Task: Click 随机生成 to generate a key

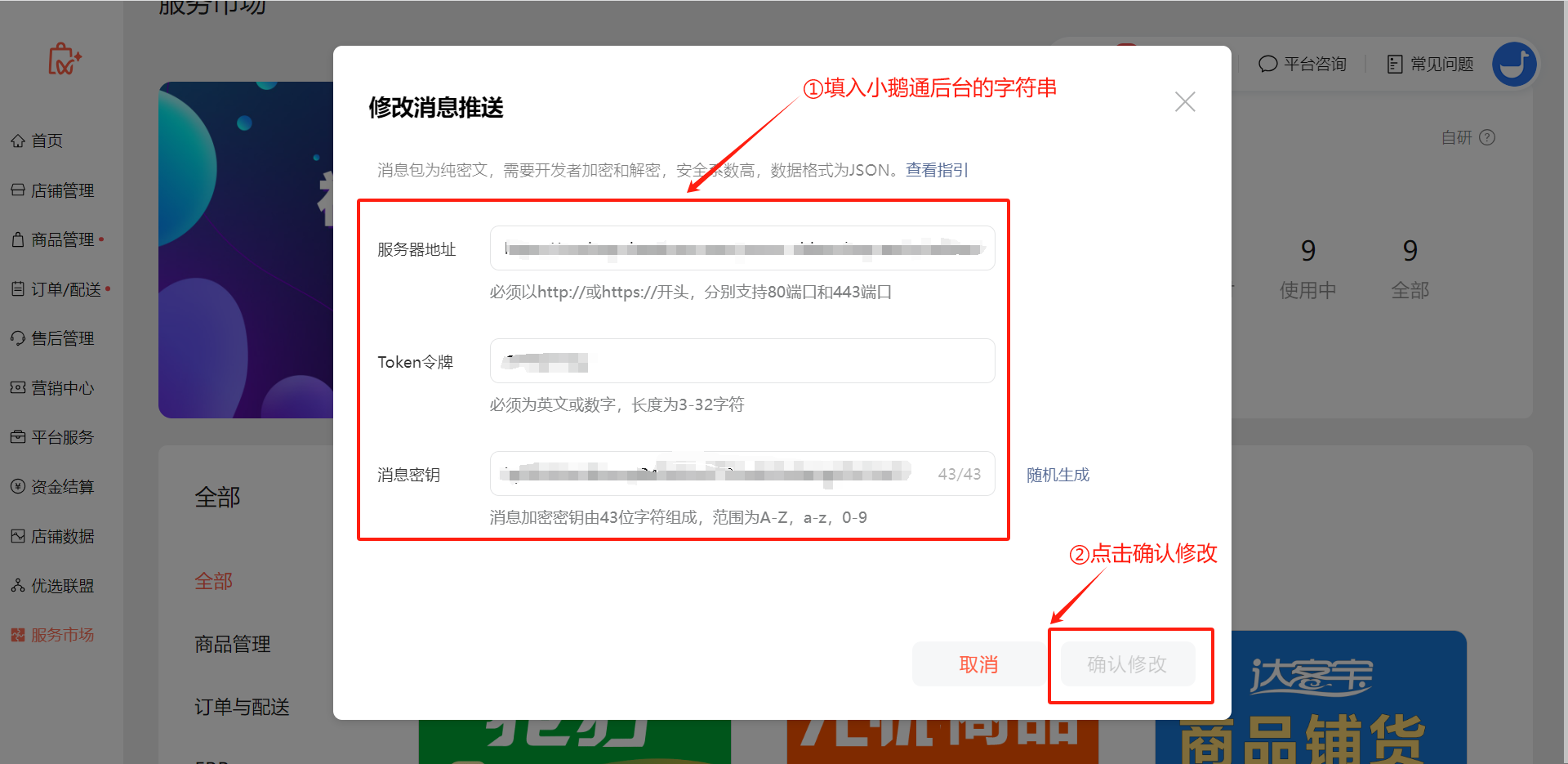Action: tap(1058, 475)
